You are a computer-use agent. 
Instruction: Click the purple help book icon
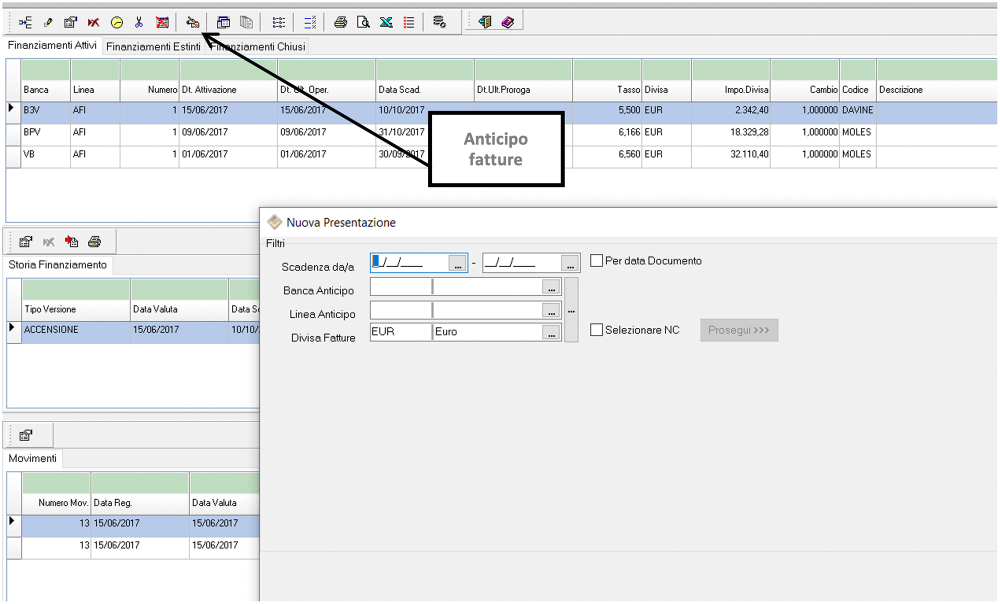point(508,22)
